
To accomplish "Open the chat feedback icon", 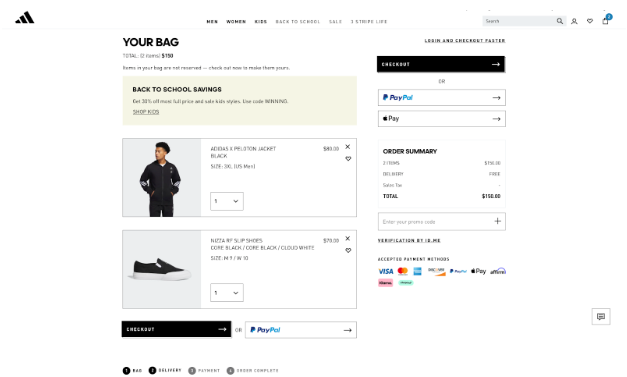I will click(x=601, y=317).
